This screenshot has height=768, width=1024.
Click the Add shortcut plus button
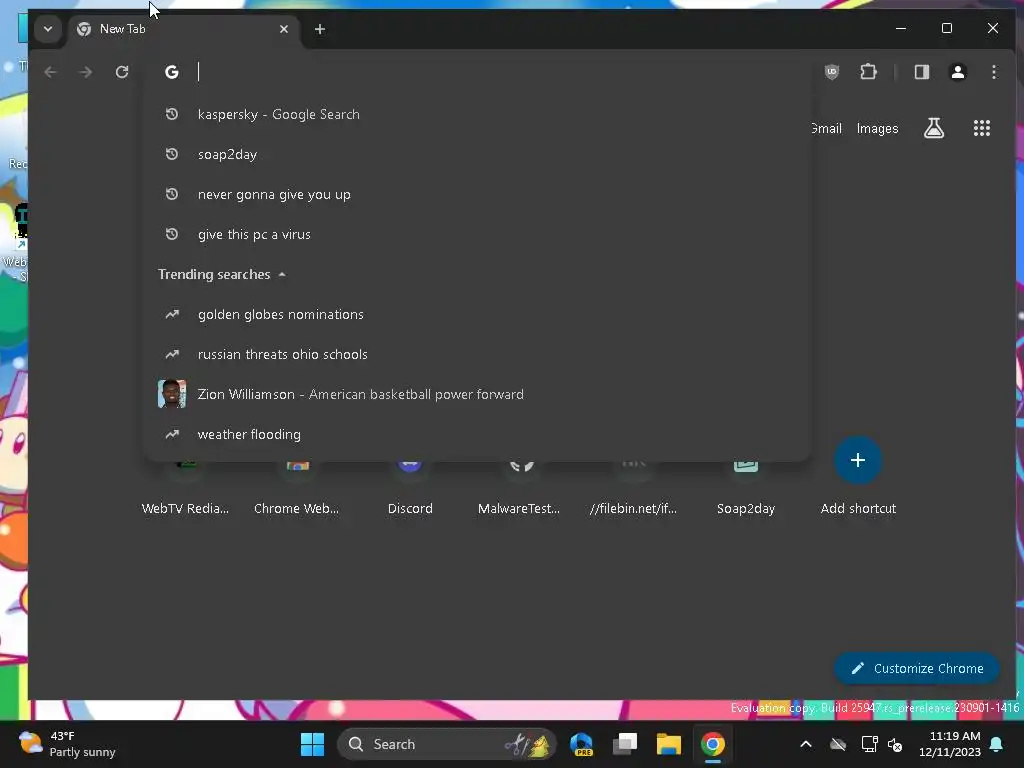[857, 460]
